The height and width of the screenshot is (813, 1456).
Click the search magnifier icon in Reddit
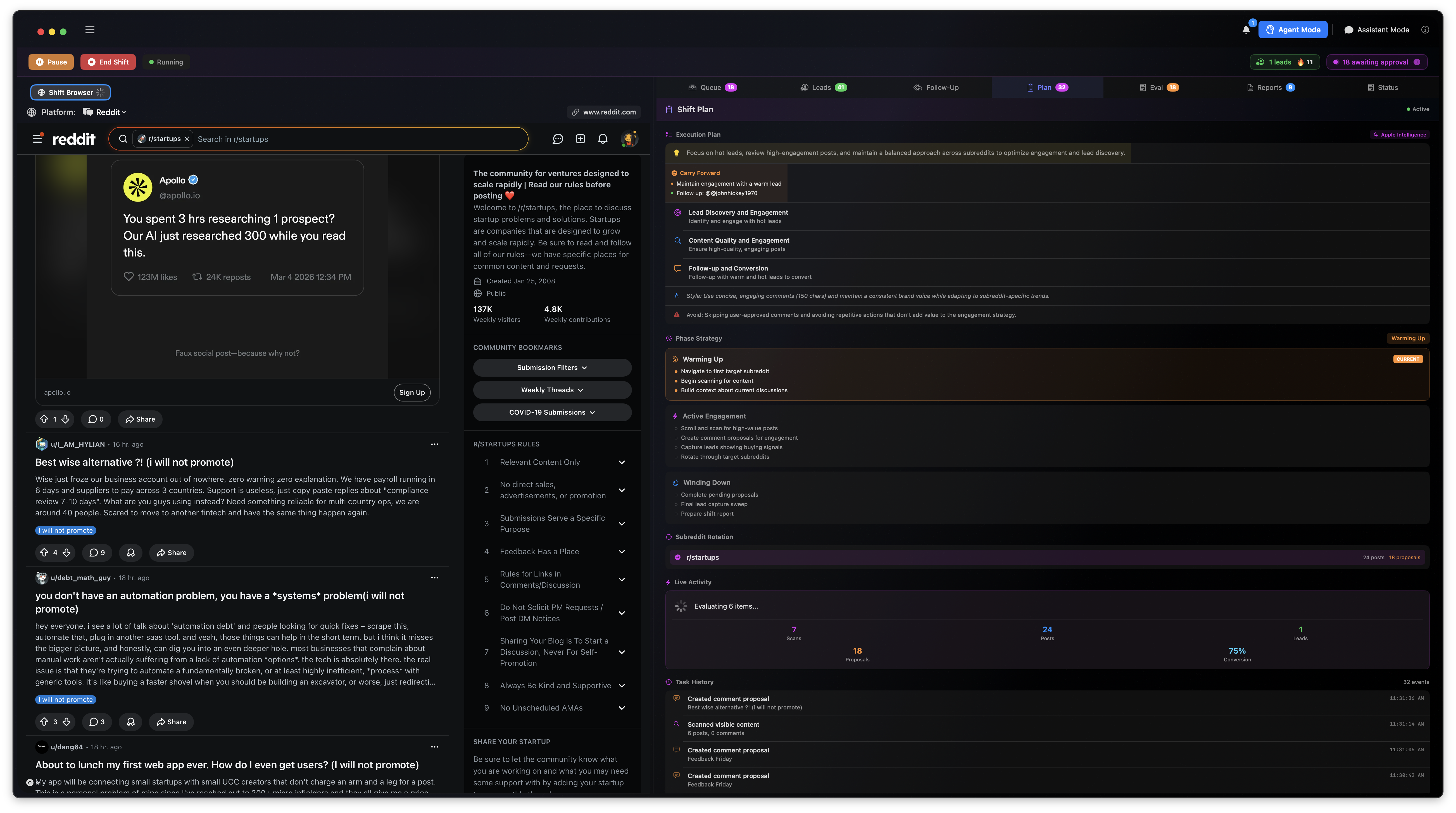(123, 139)
